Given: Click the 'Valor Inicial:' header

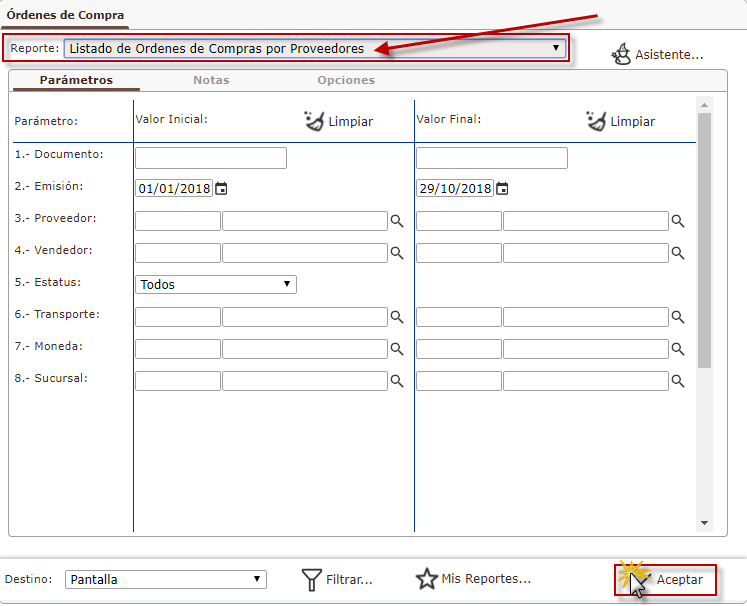Looking at the screenshot, I should (x=172, y=119).
